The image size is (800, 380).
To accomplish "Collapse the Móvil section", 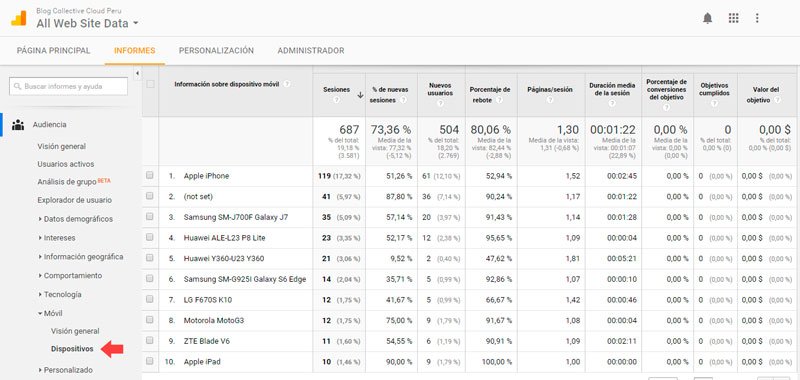I will coord(50,313).
